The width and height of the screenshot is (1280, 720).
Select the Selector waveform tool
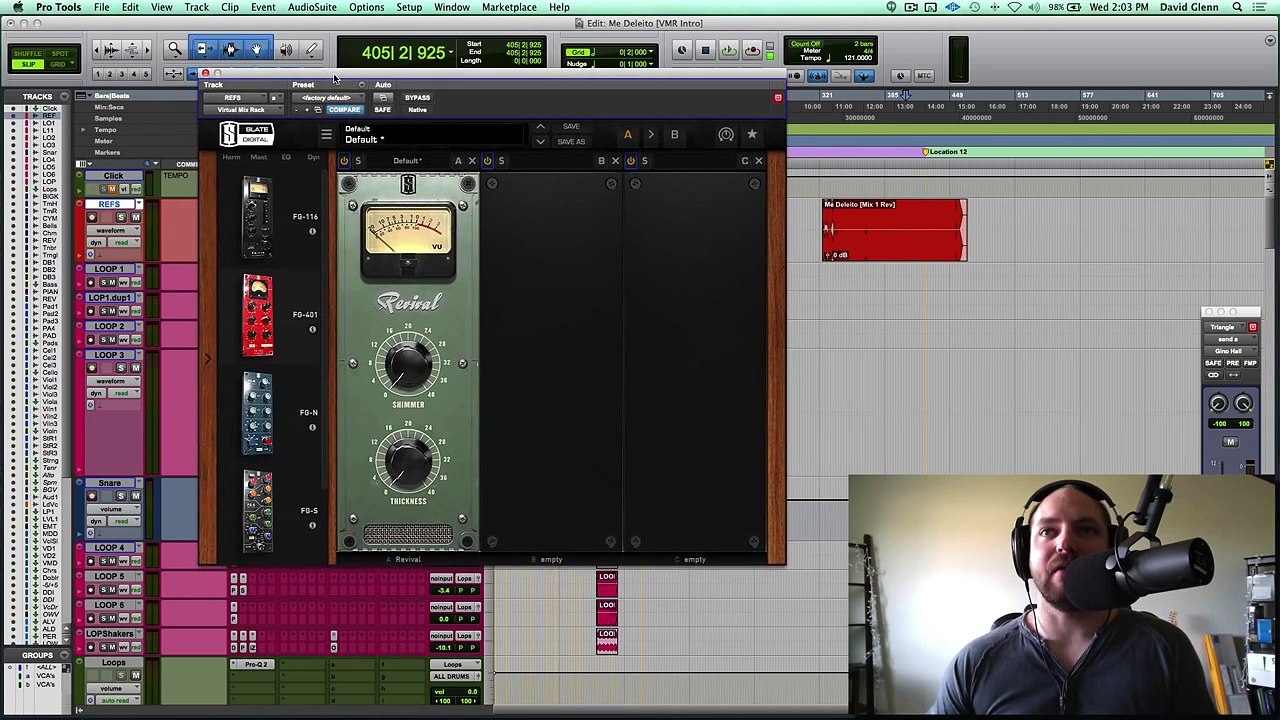tap(229, 49)
